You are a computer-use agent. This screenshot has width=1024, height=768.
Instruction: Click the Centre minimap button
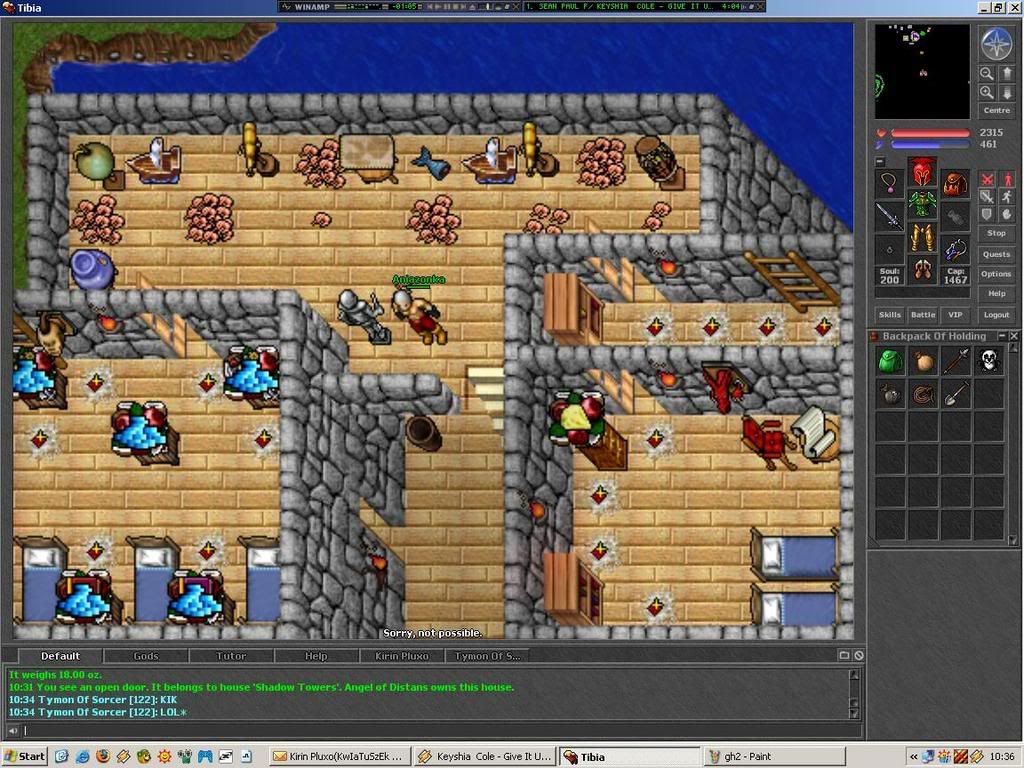[997, 110]
